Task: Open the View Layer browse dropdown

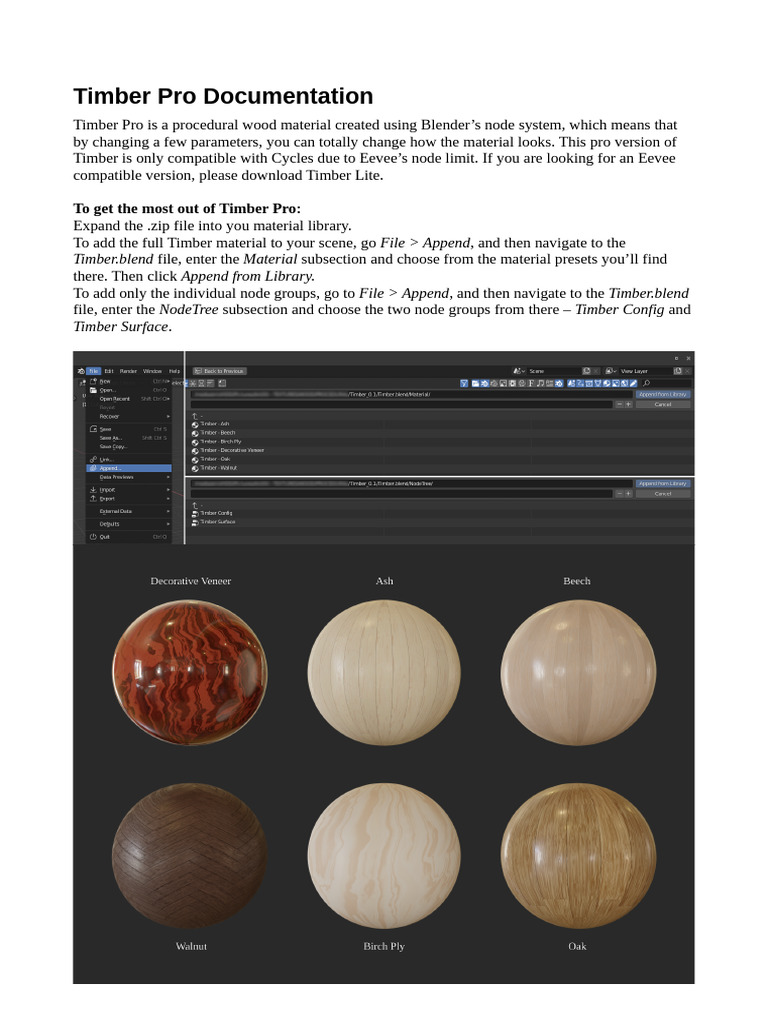Action: pos(611,371)
